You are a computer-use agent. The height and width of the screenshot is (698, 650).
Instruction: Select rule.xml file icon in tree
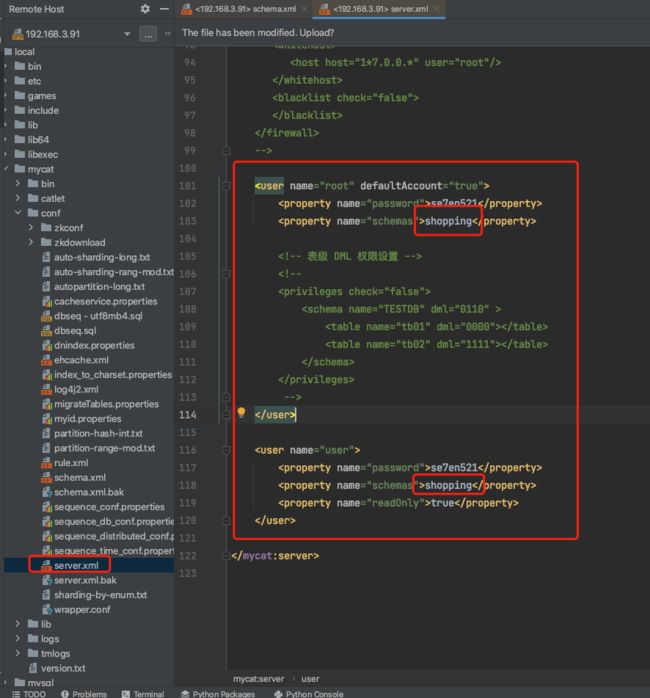(46, 463)
